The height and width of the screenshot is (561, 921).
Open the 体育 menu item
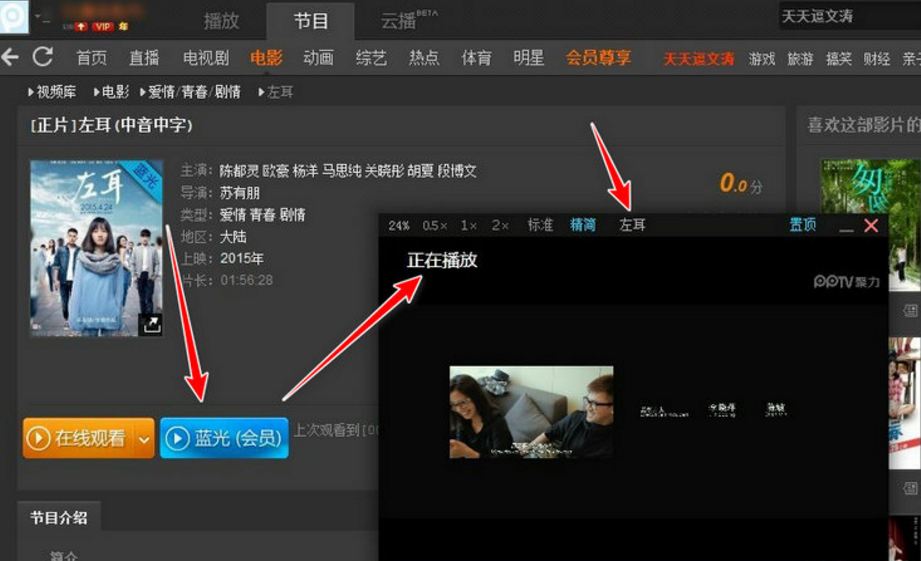476,58
